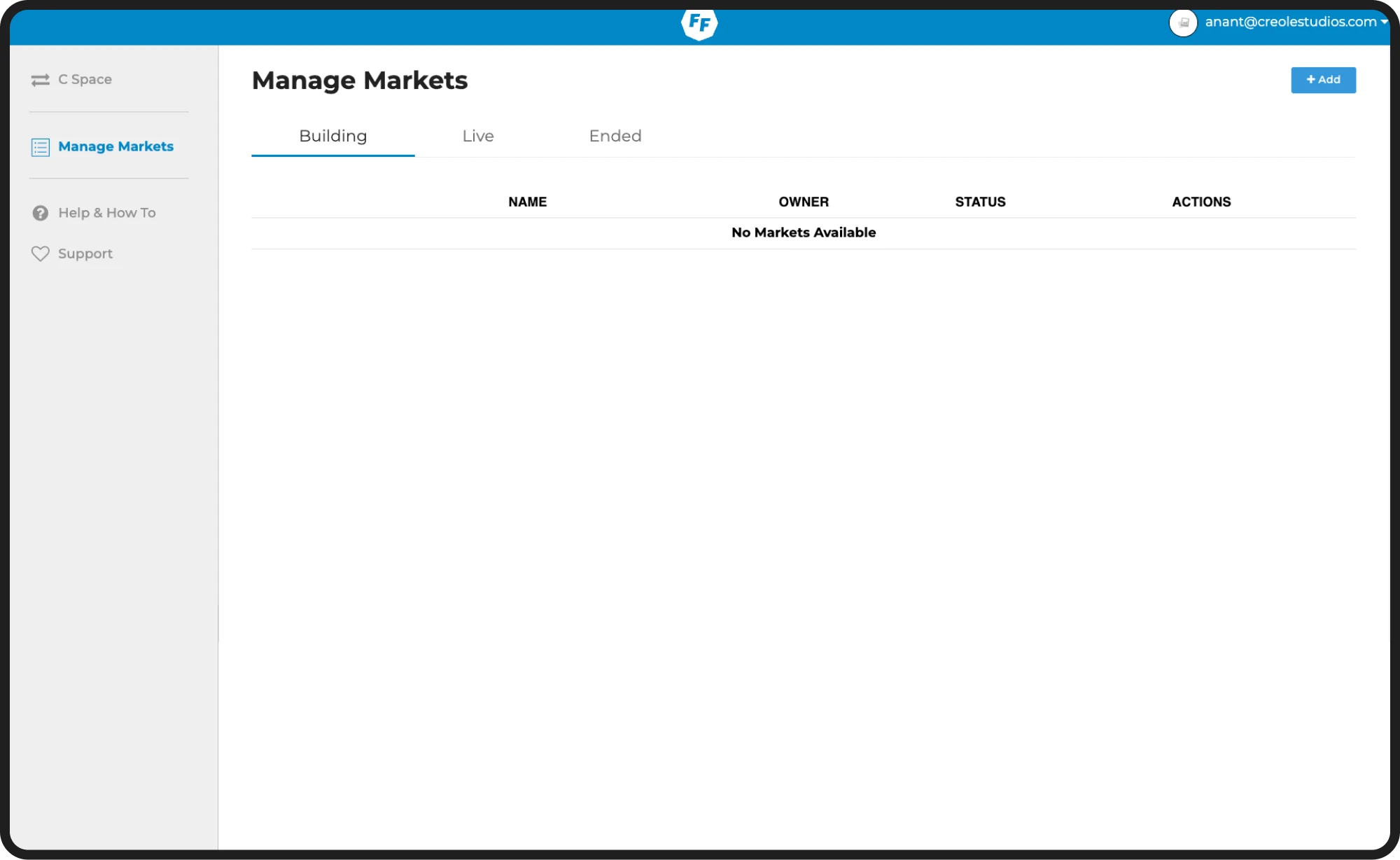Open Manage Markets sidebar link

pyautogui.click(x=115, y=146)
